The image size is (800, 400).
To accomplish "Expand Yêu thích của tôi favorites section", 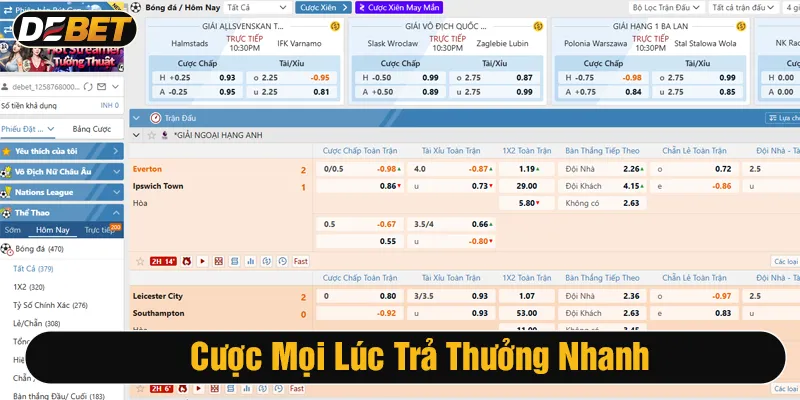I will (62, 151).
